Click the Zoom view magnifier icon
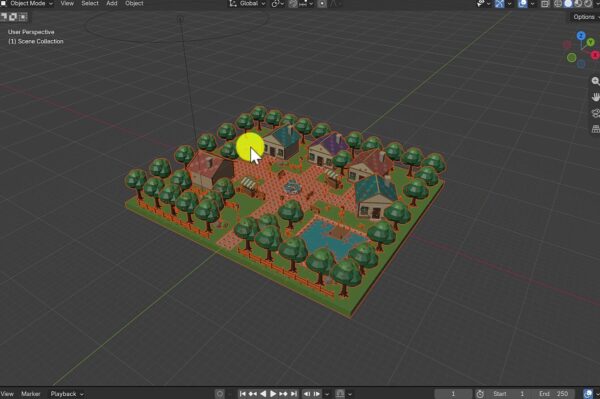 [595, 81]
